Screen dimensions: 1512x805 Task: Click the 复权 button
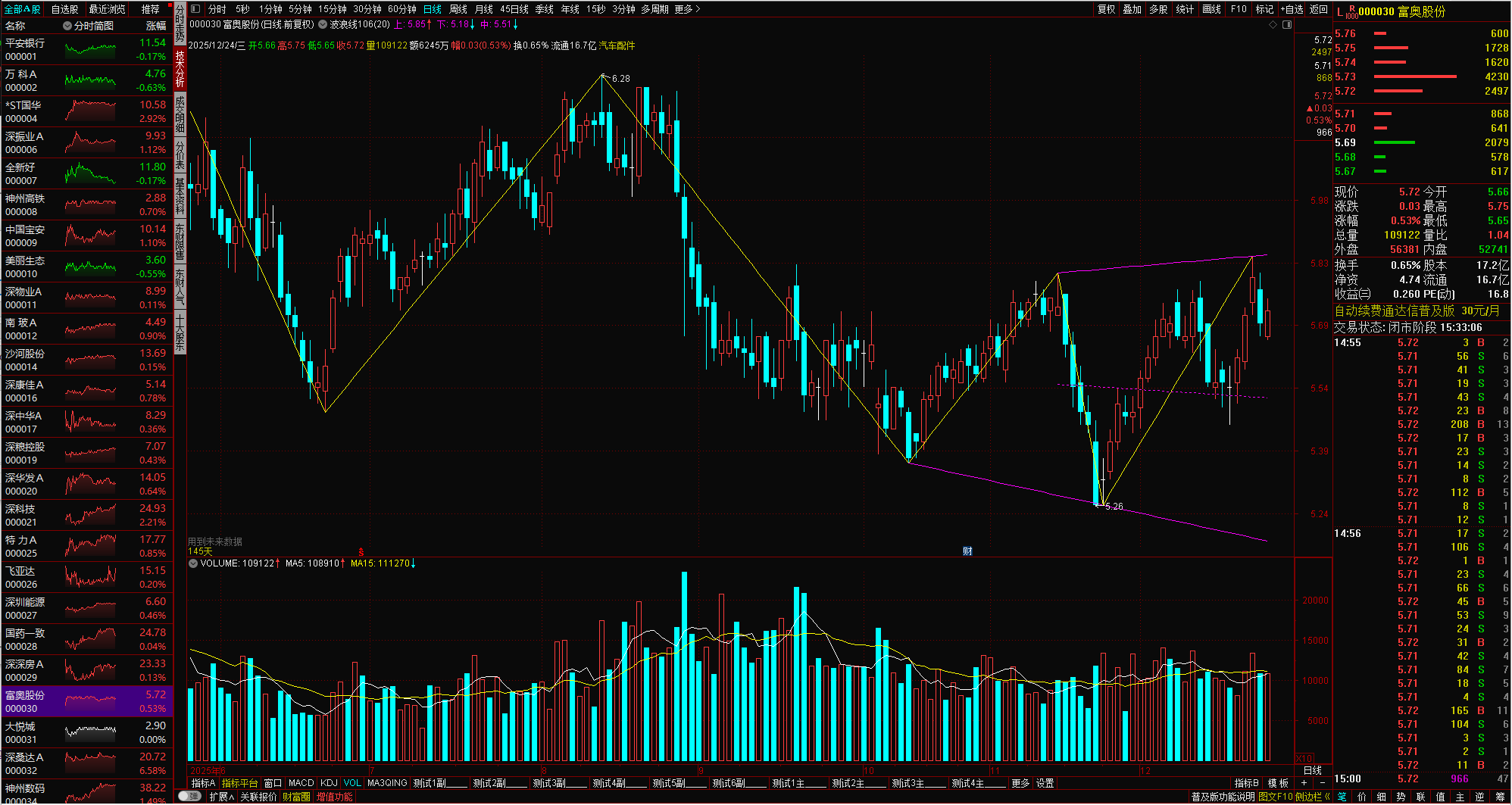coord(1106,9)
